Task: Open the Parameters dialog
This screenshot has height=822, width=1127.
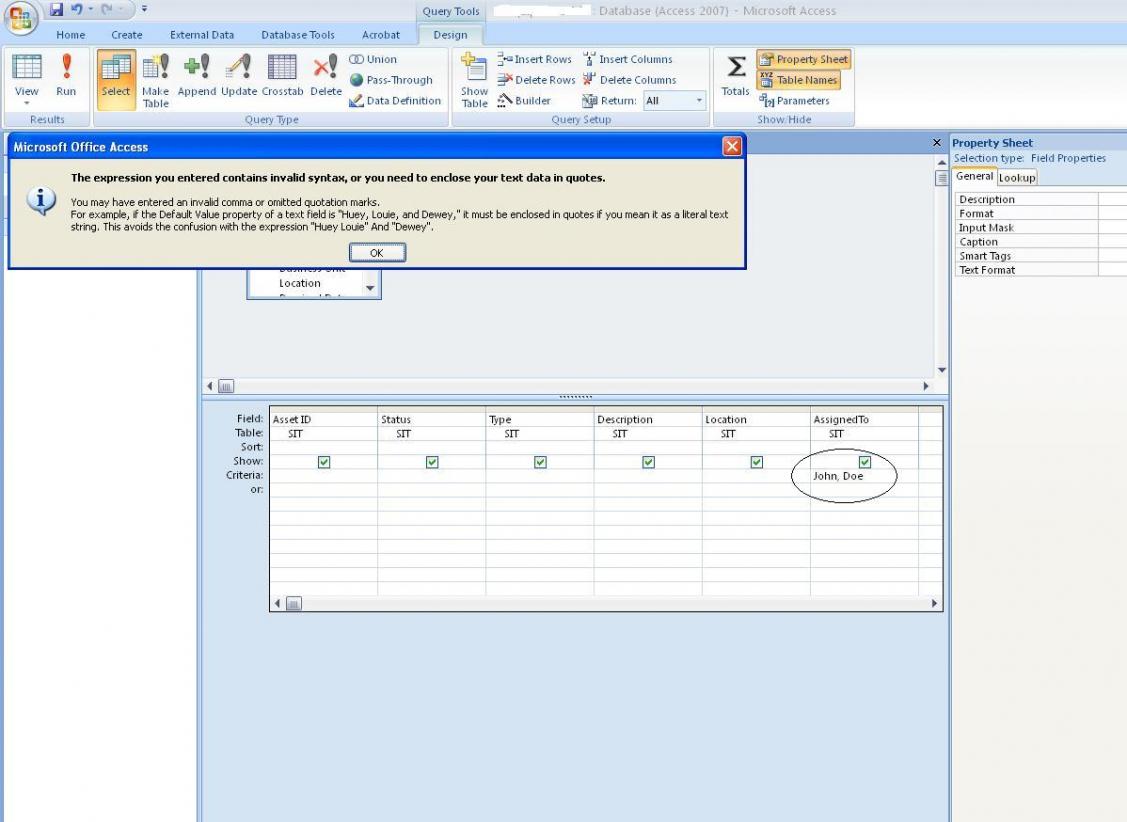Action: tap(794, 101)
